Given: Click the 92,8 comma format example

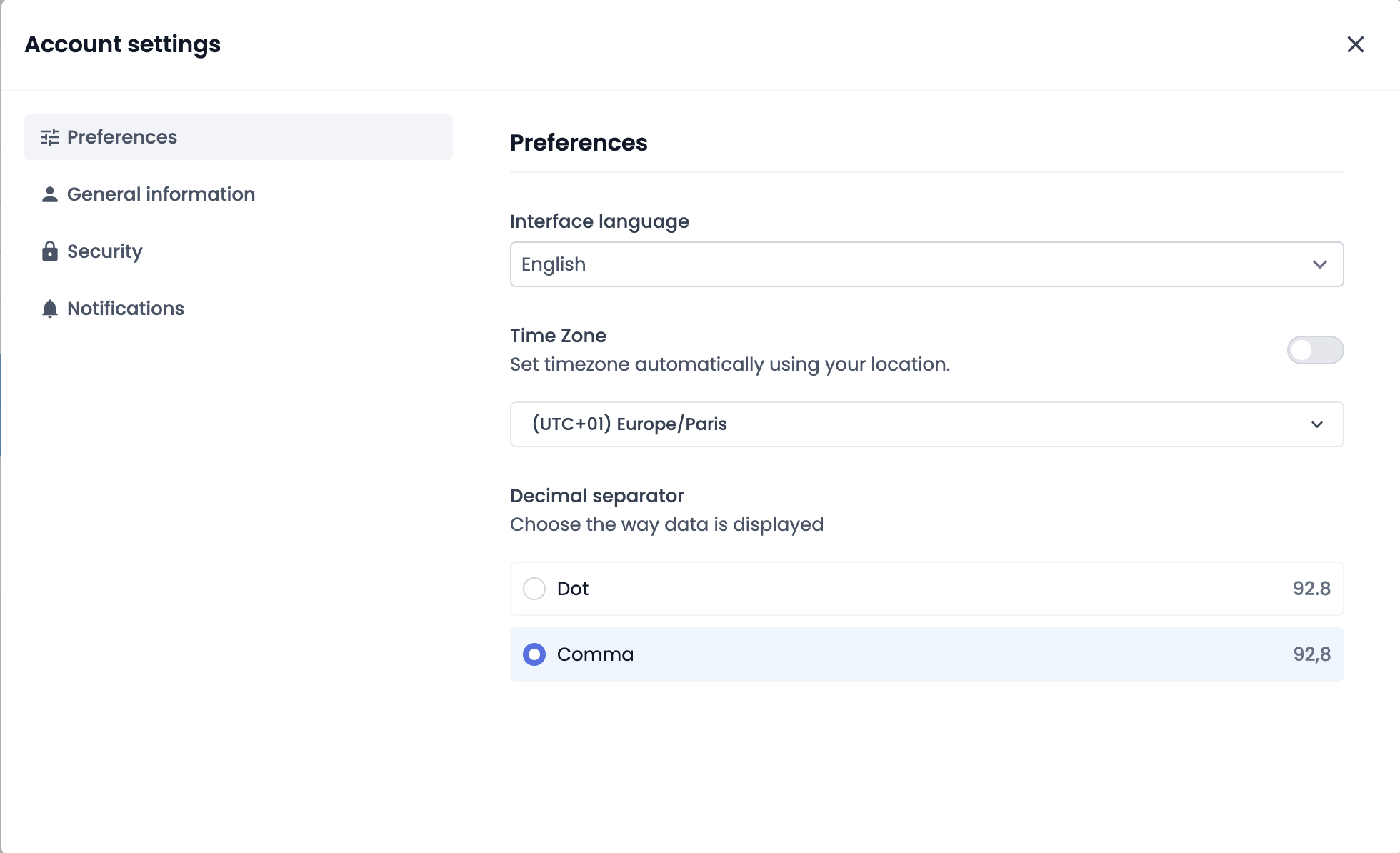Looking at the screenshot, I should 1311,654.
